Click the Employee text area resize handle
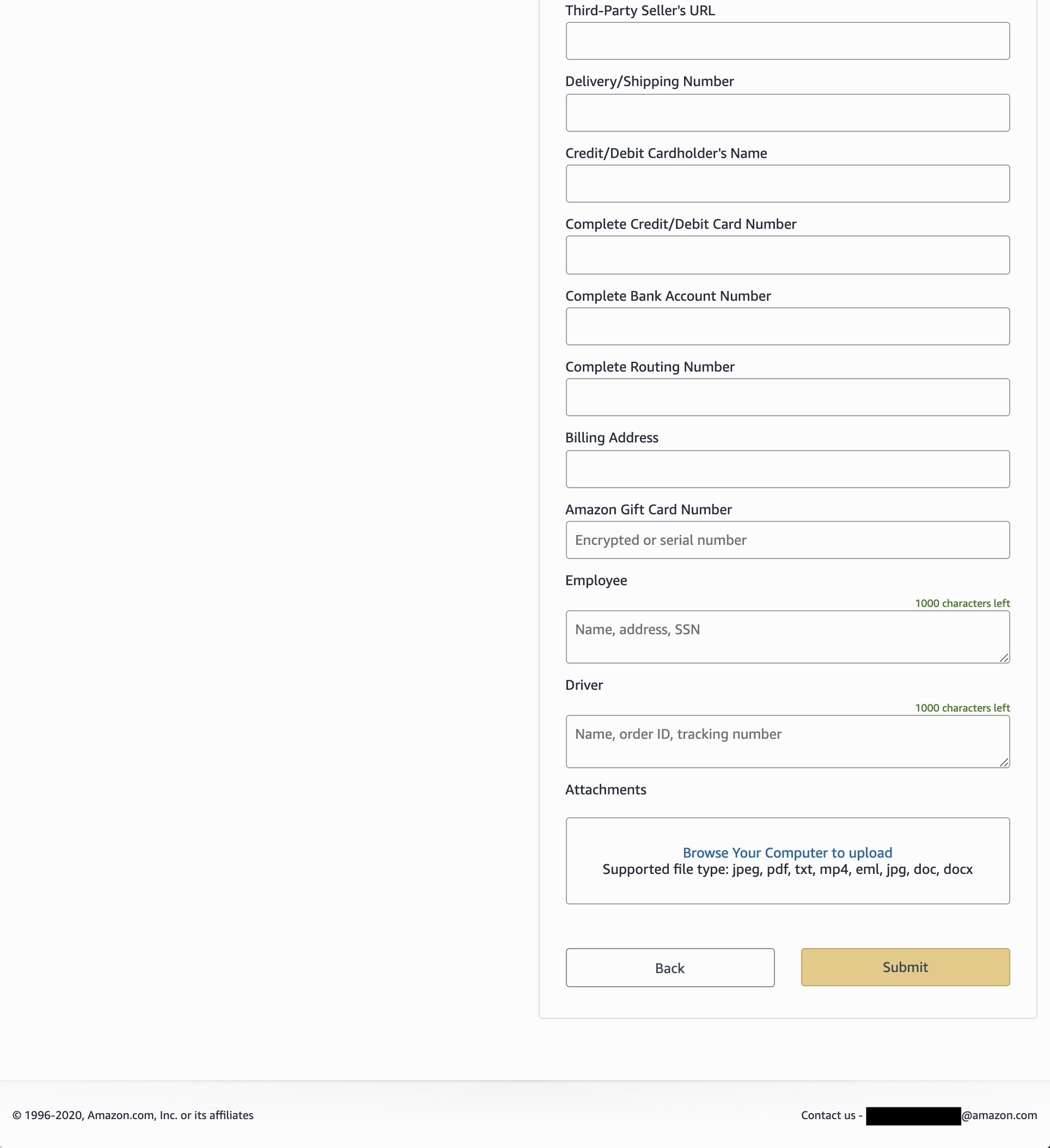1050x1148 pixels. click(1004, 658)
